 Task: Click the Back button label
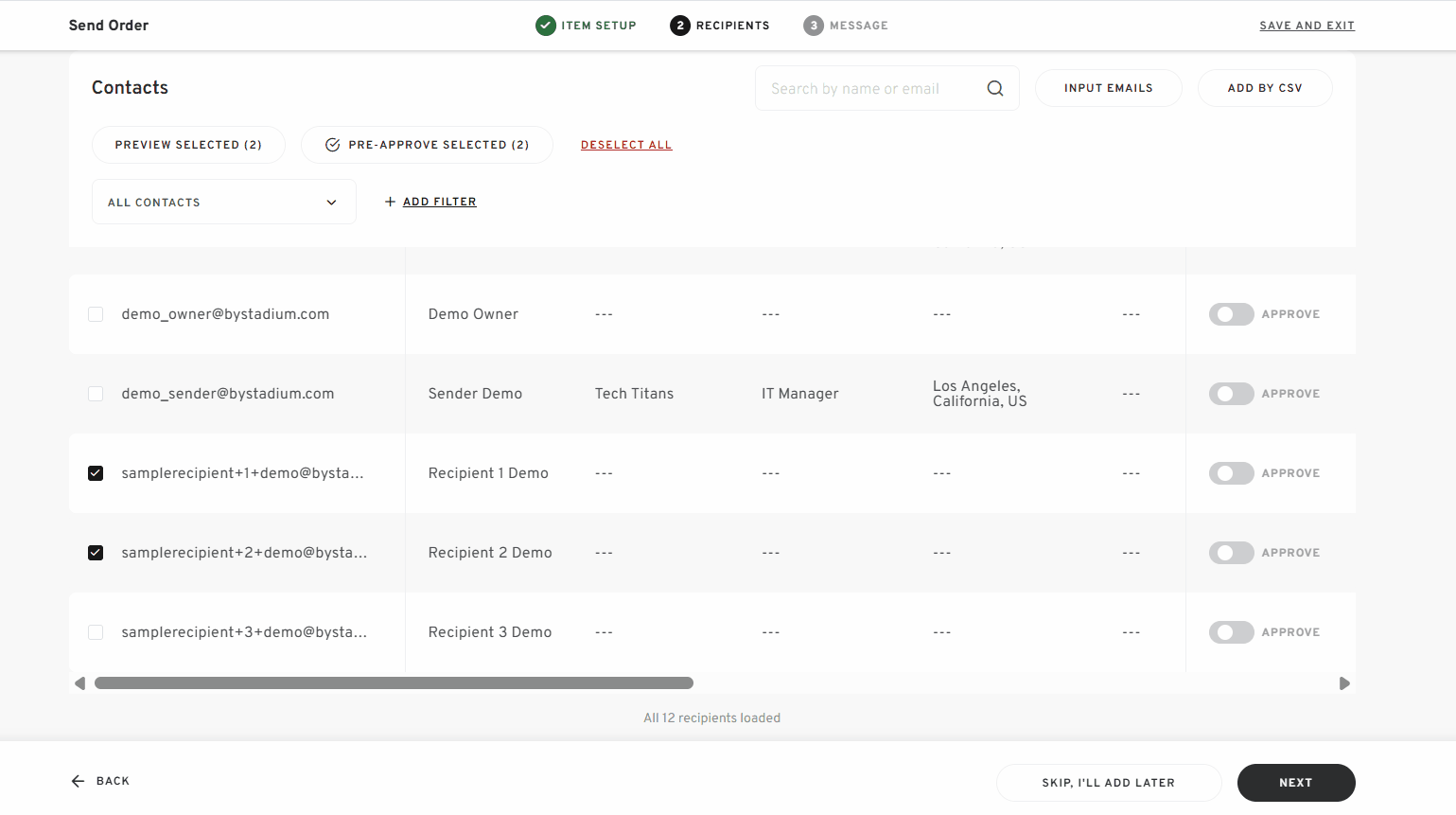(x=113, y=781)
